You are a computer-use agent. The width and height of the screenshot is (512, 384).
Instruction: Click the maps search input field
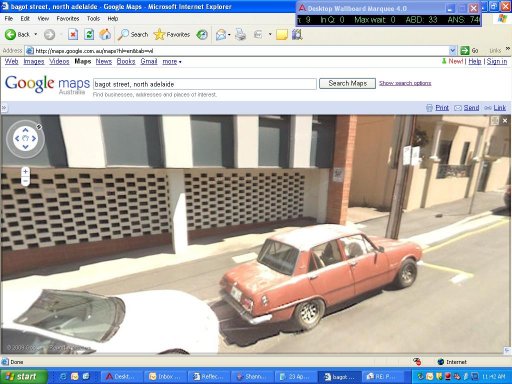click(x=205, y=84)
